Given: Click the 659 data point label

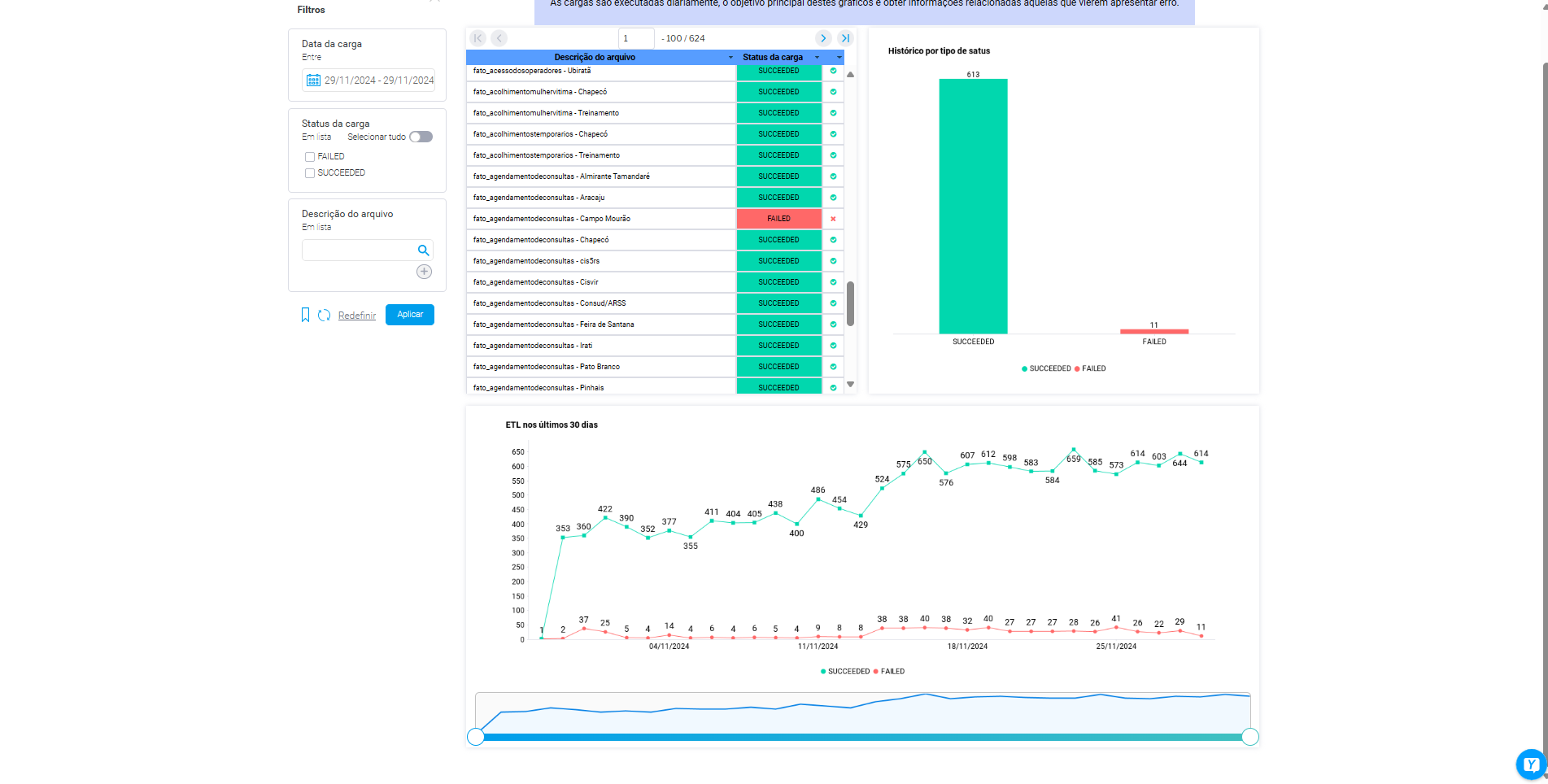Looking at the screenshot, I should (1074, 460).
